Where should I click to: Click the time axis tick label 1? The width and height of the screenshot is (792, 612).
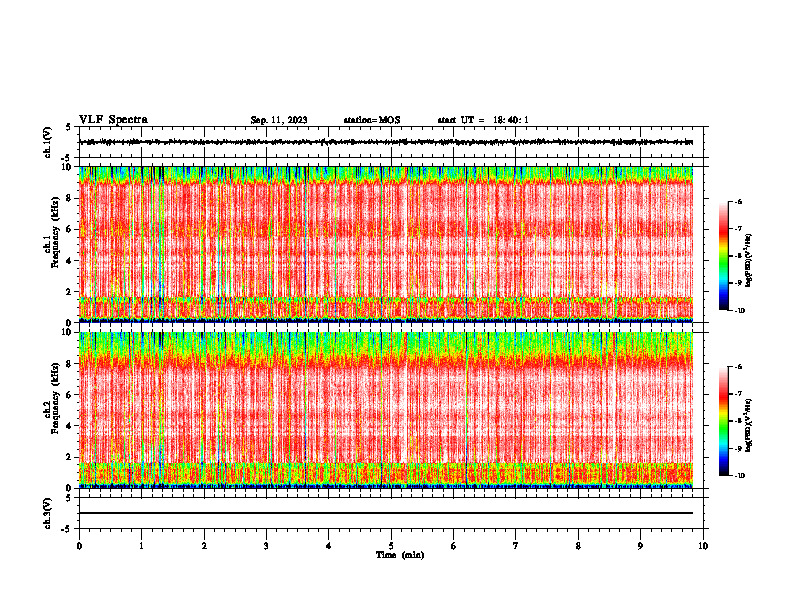(x=141, y=546)
